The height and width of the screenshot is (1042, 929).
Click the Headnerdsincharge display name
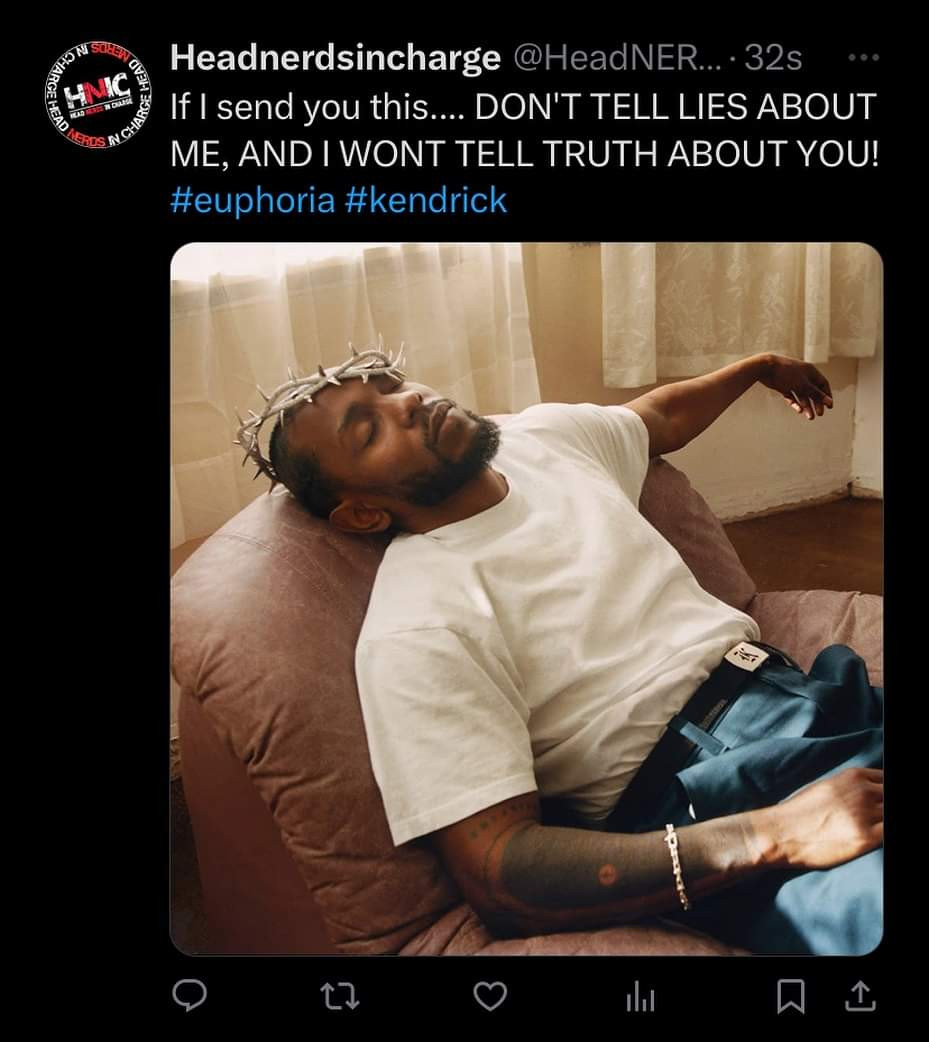pyautogui.click(x=336, y=58)
